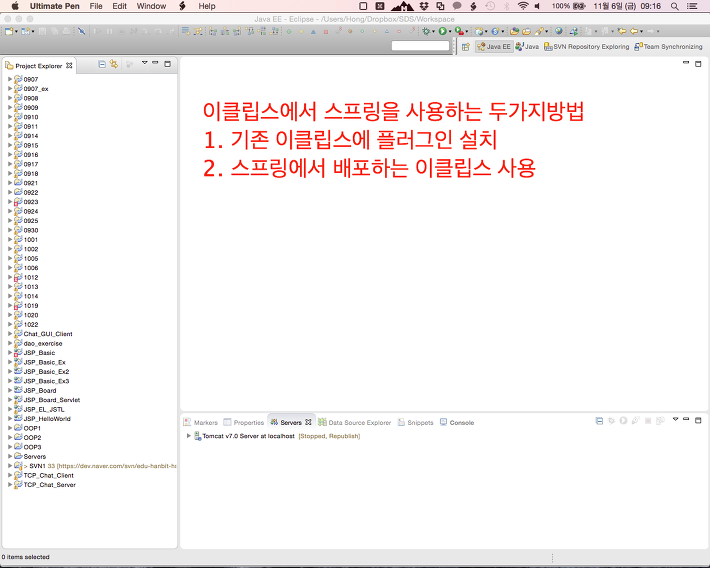This screenshot has height=568, width=710.
Task: Switch to the Java perspective
Action: (x=527, y=47)
